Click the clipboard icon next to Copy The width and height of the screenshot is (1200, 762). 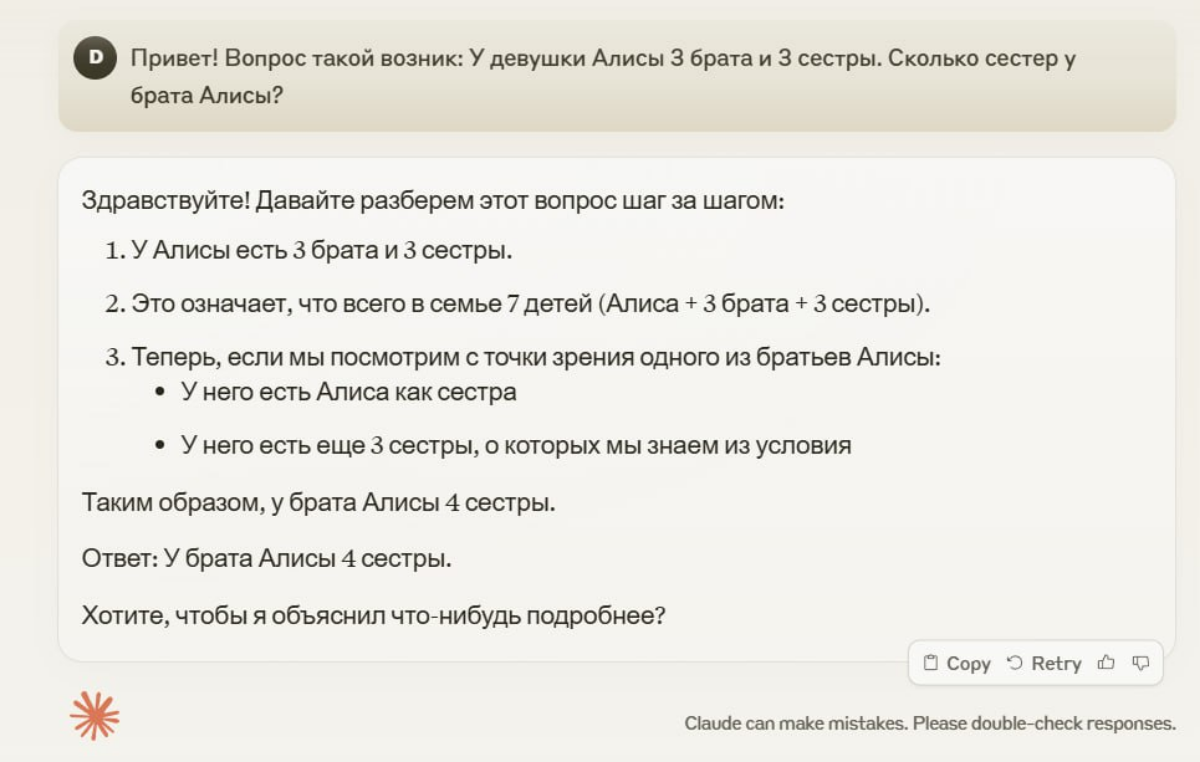931,663
